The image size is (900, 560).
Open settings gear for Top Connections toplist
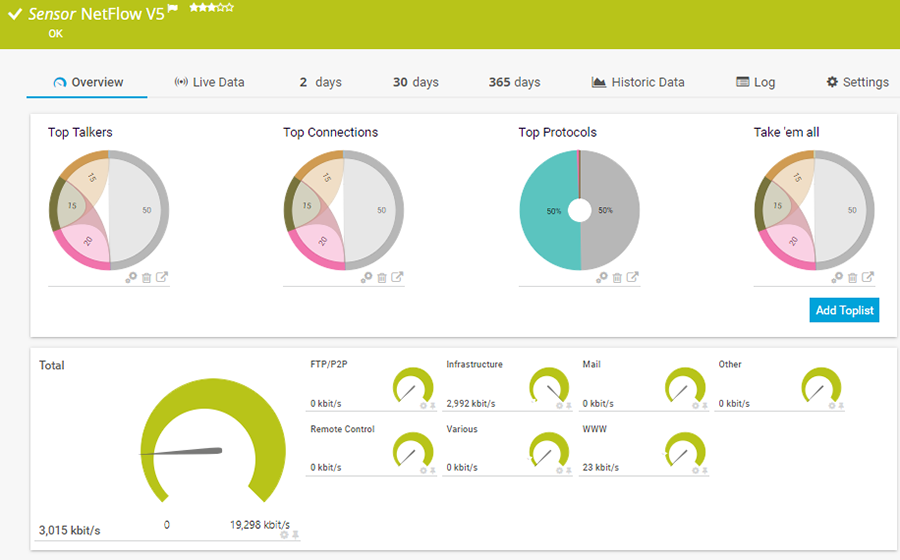coord(366,278)
